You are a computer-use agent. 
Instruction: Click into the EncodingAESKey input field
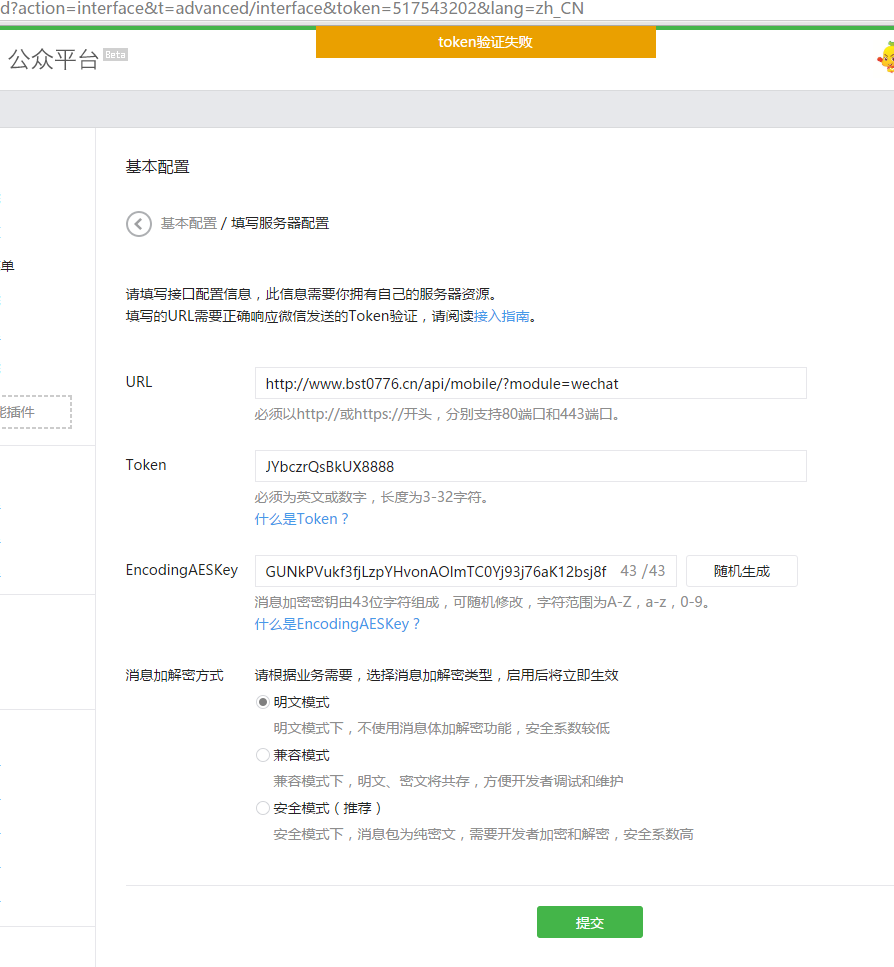coord(465,571)
